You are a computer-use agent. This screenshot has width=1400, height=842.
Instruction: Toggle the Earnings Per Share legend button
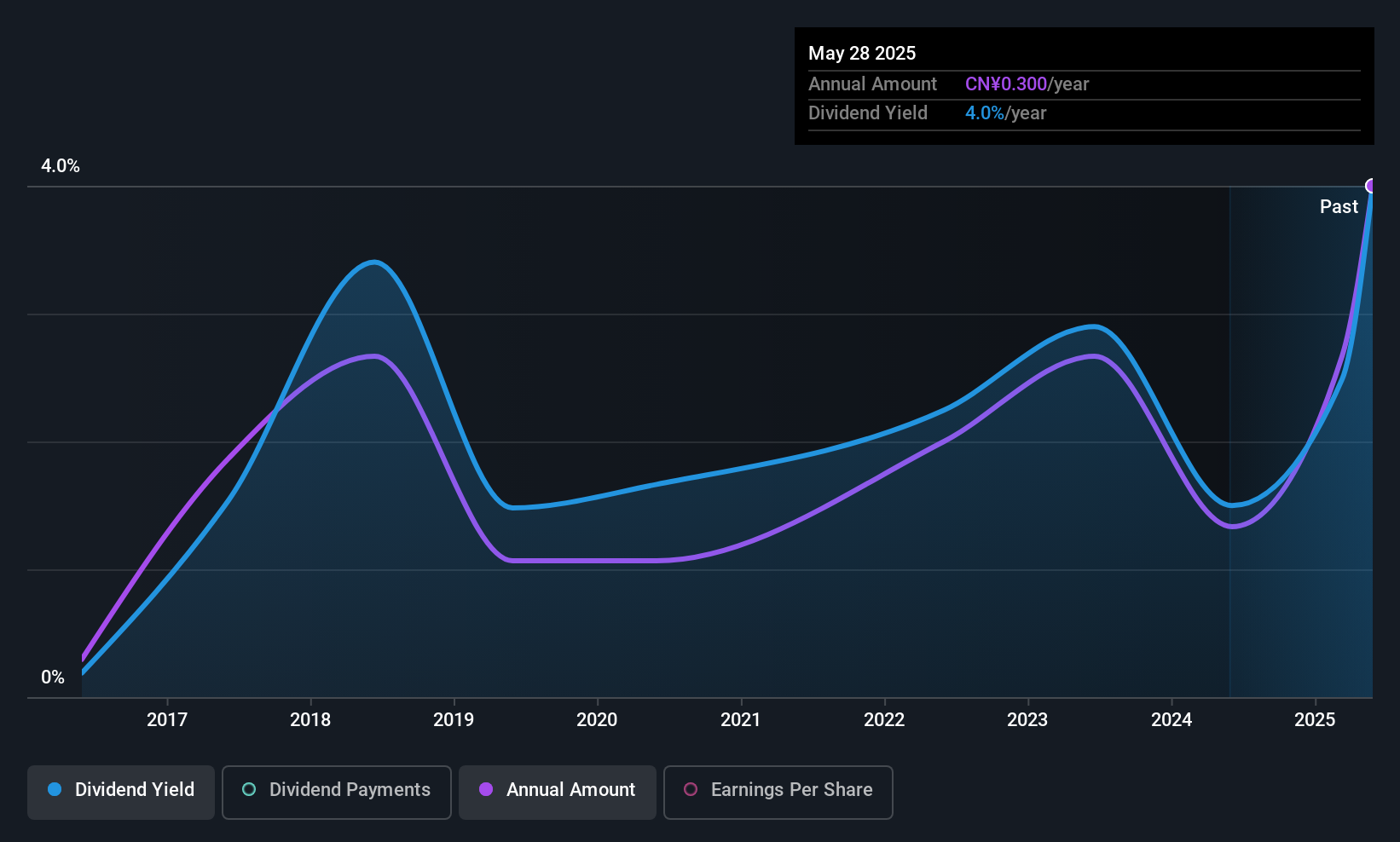point(778,792)
